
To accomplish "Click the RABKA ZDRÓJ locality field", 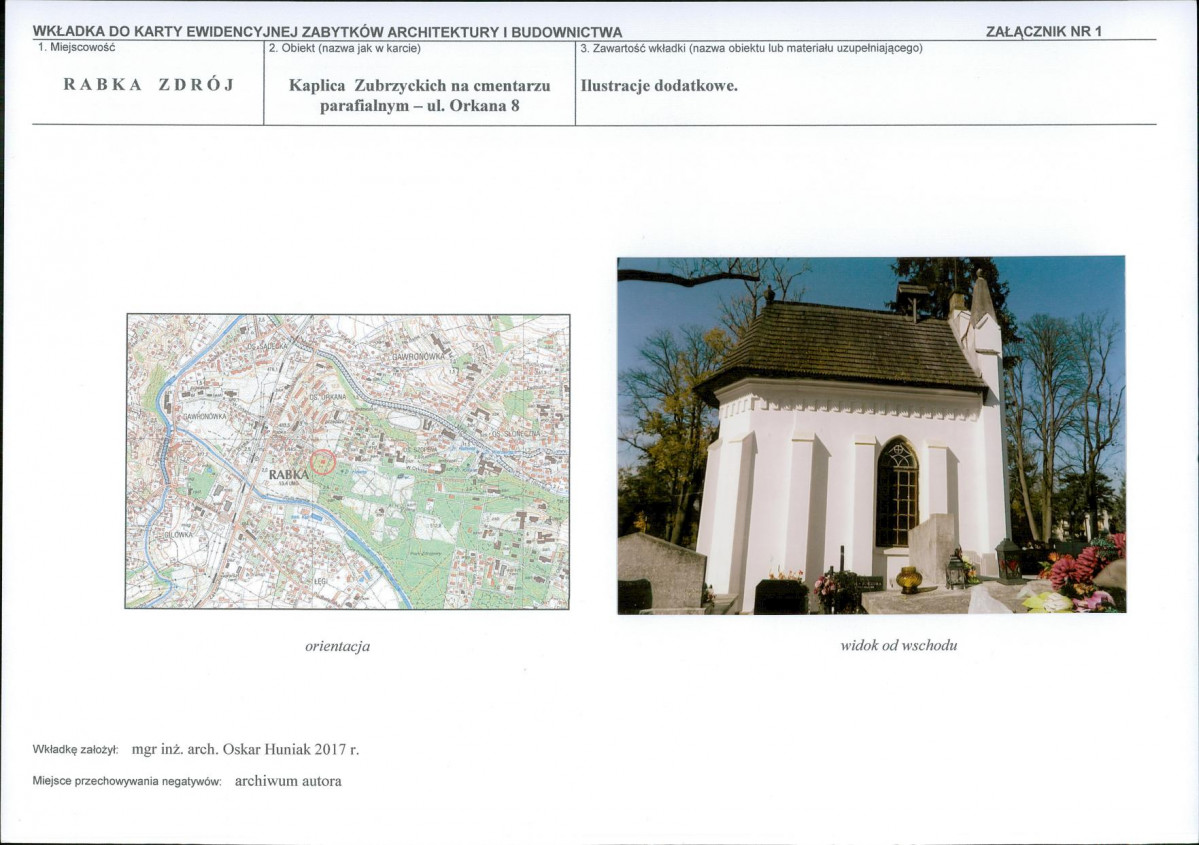I will tap(149, 85).
